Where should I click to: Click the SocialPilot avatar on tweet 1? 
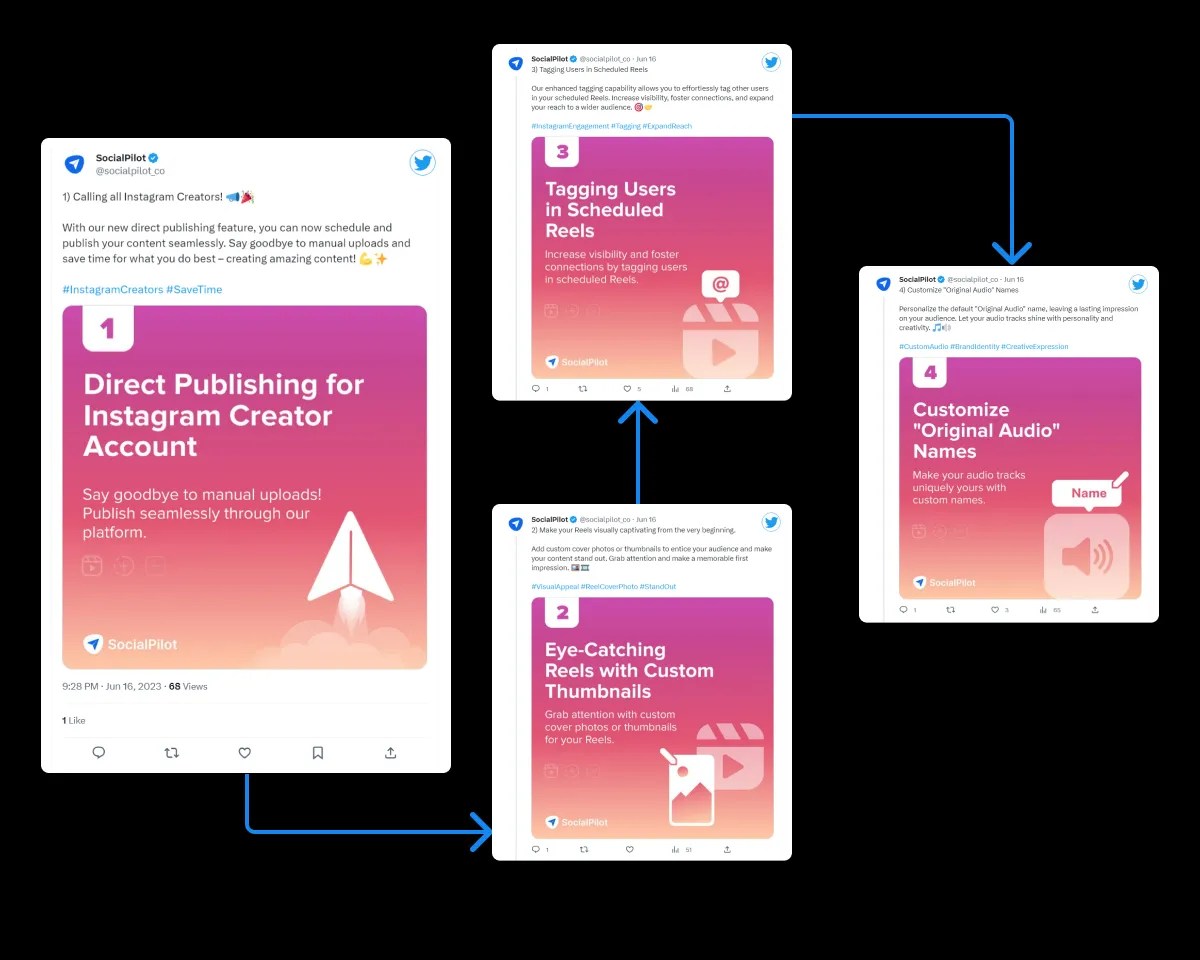pos(74,164)
